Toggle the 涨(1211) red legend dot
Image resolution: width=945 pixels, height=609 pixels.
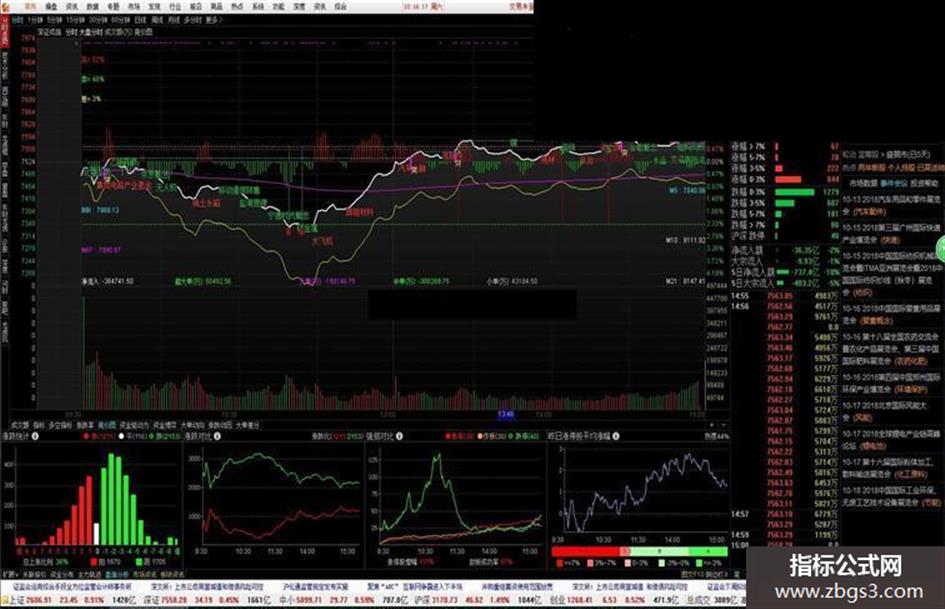pyautogui.click(x=86, y=436)
